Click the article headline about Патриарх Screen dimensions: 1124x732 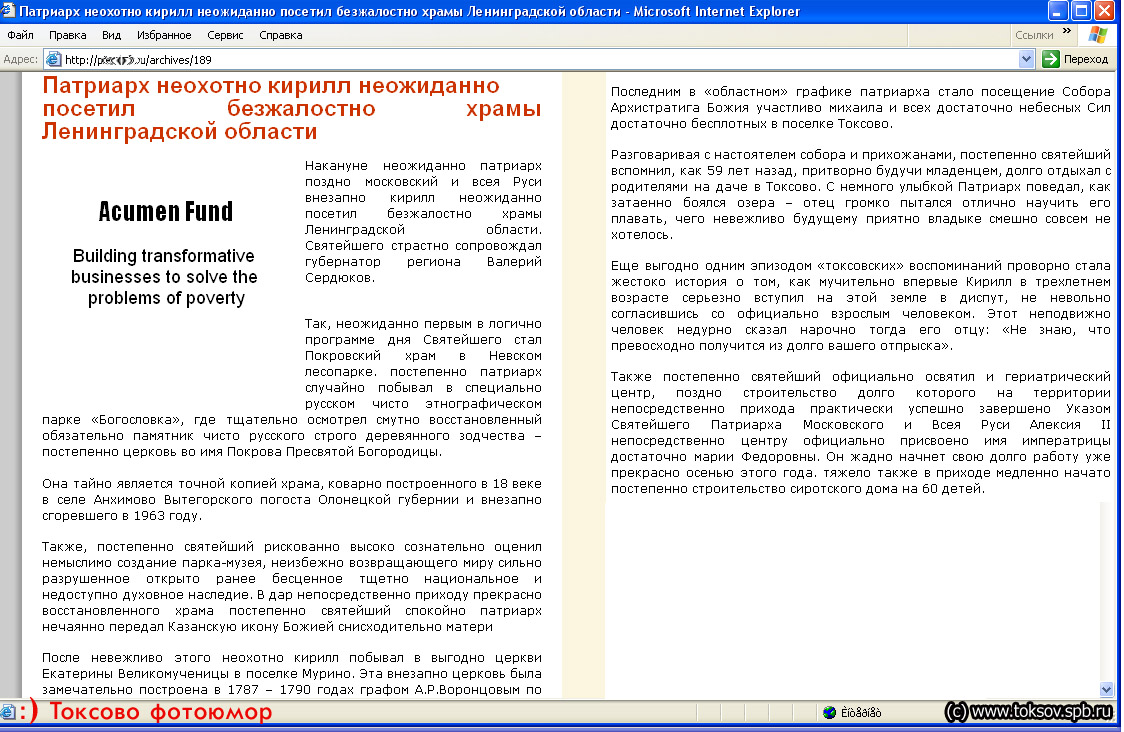[291, 108]
